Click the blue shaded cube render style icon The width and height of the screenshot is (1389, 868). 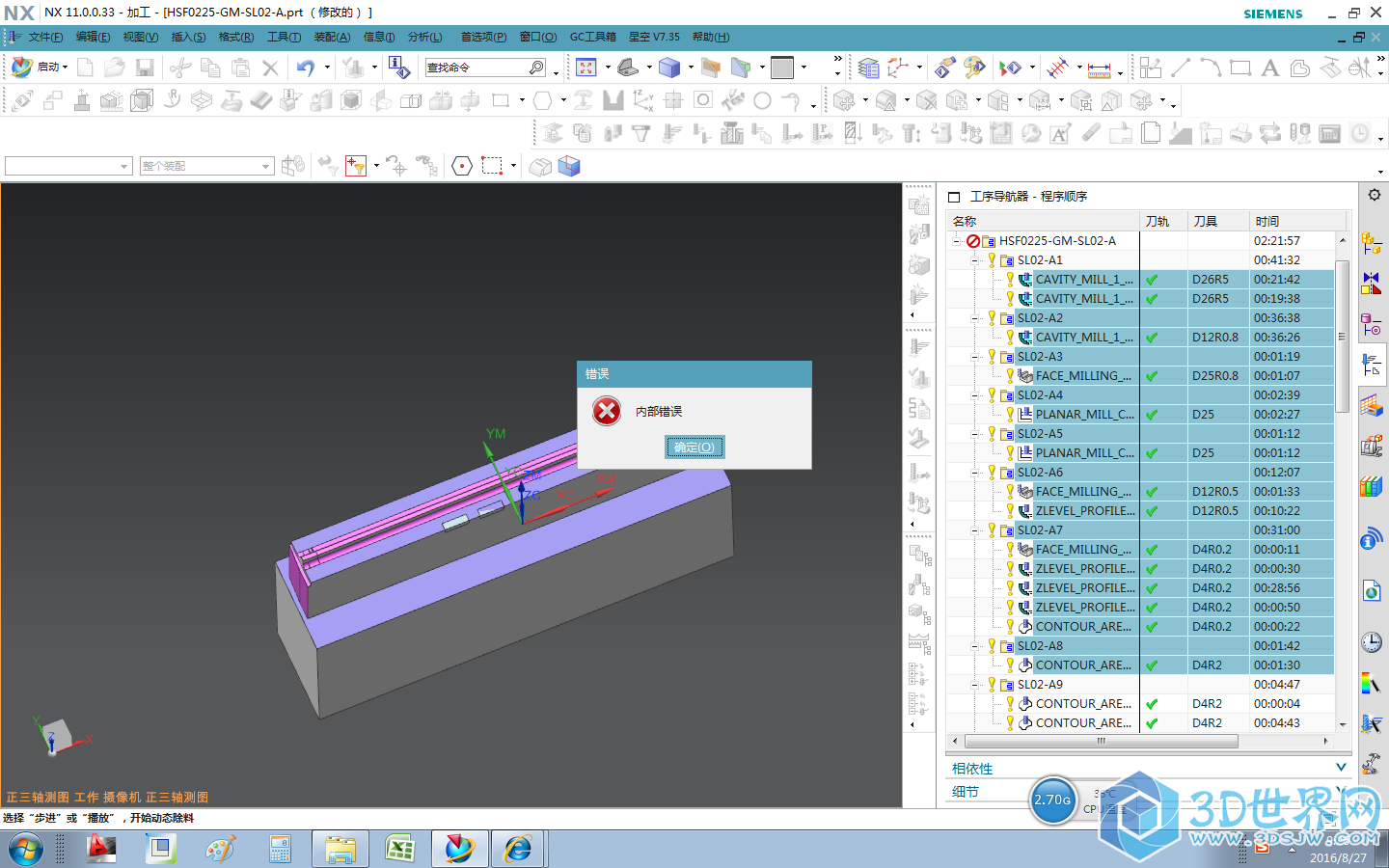coord(669,68)
